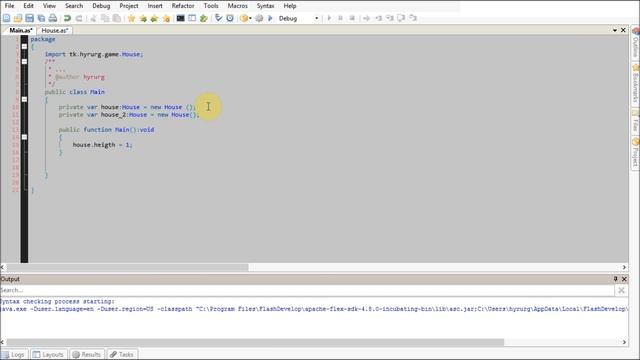Open the Tools menu
The width and height of the screenshot is (640, 360).
coord(211,6)
